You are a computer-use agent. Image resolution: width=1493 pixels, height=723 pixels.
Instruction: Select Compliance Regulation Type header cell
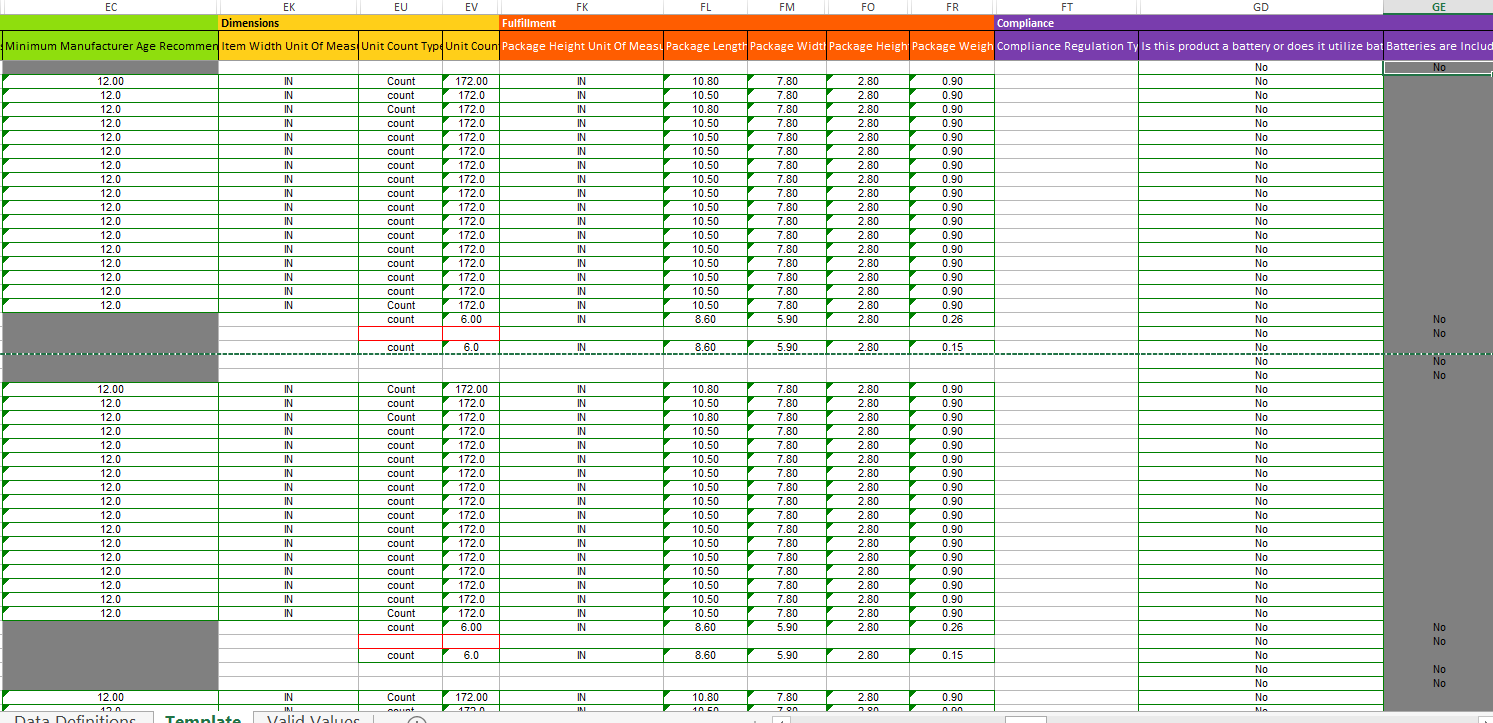[x=1066, y=46]
